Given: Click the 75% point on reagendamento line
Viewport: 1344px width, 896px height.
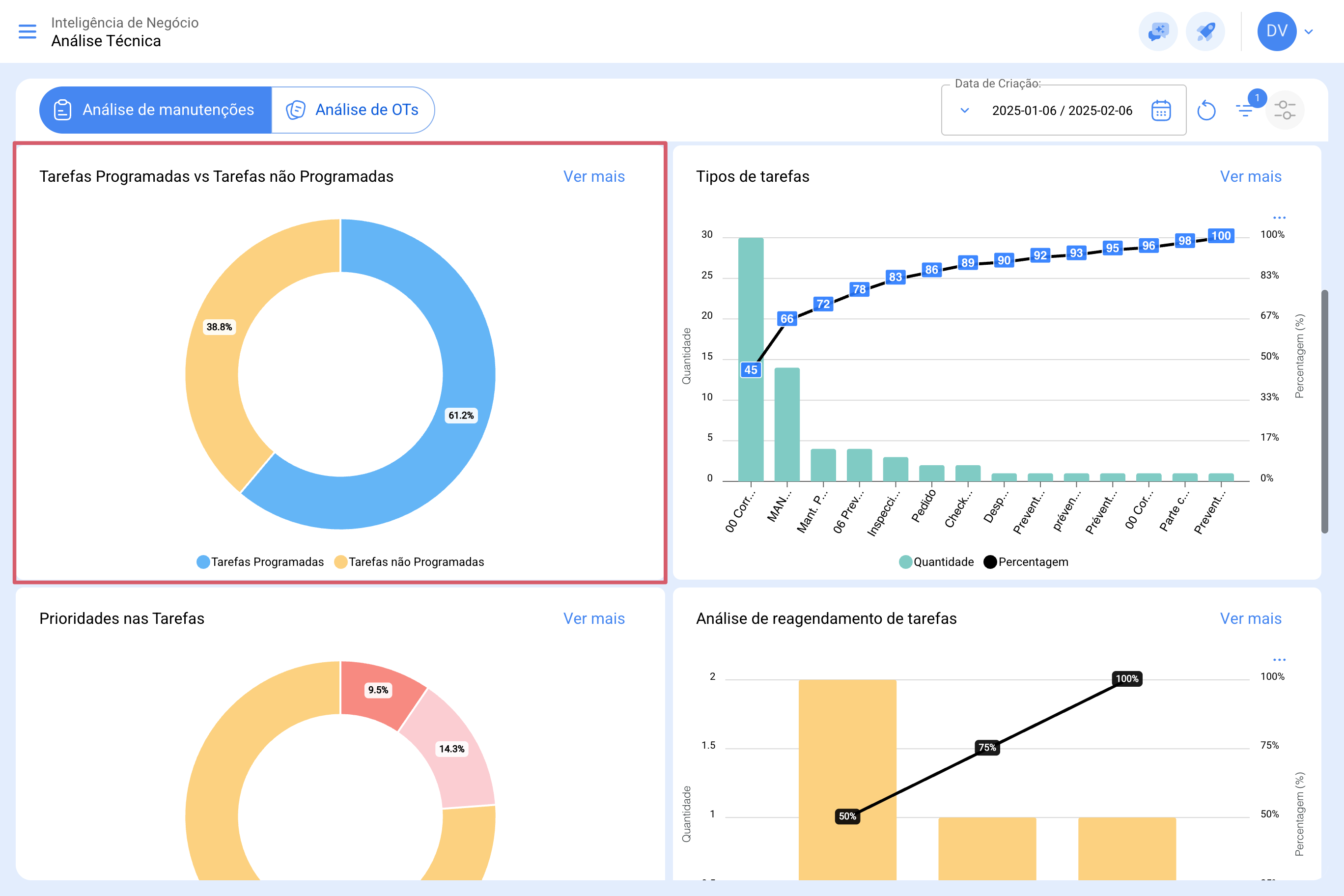Looking at the screenshot, I should tap(987, 748).
